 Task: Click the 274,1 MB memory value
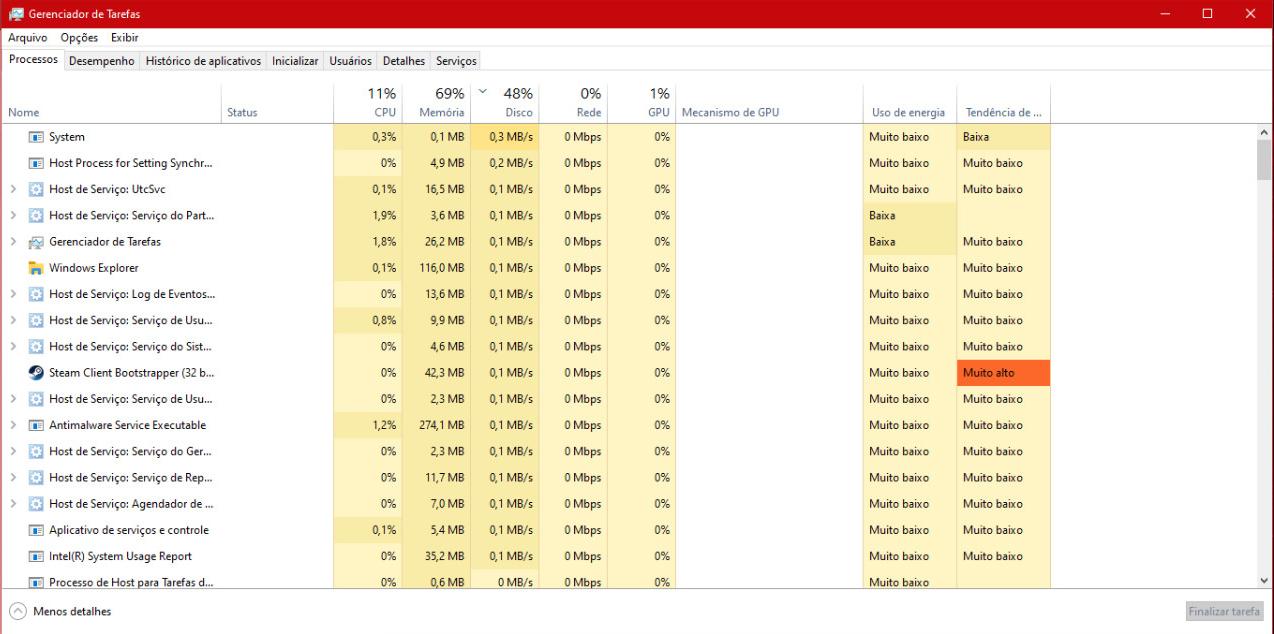[x=440, y=425]
